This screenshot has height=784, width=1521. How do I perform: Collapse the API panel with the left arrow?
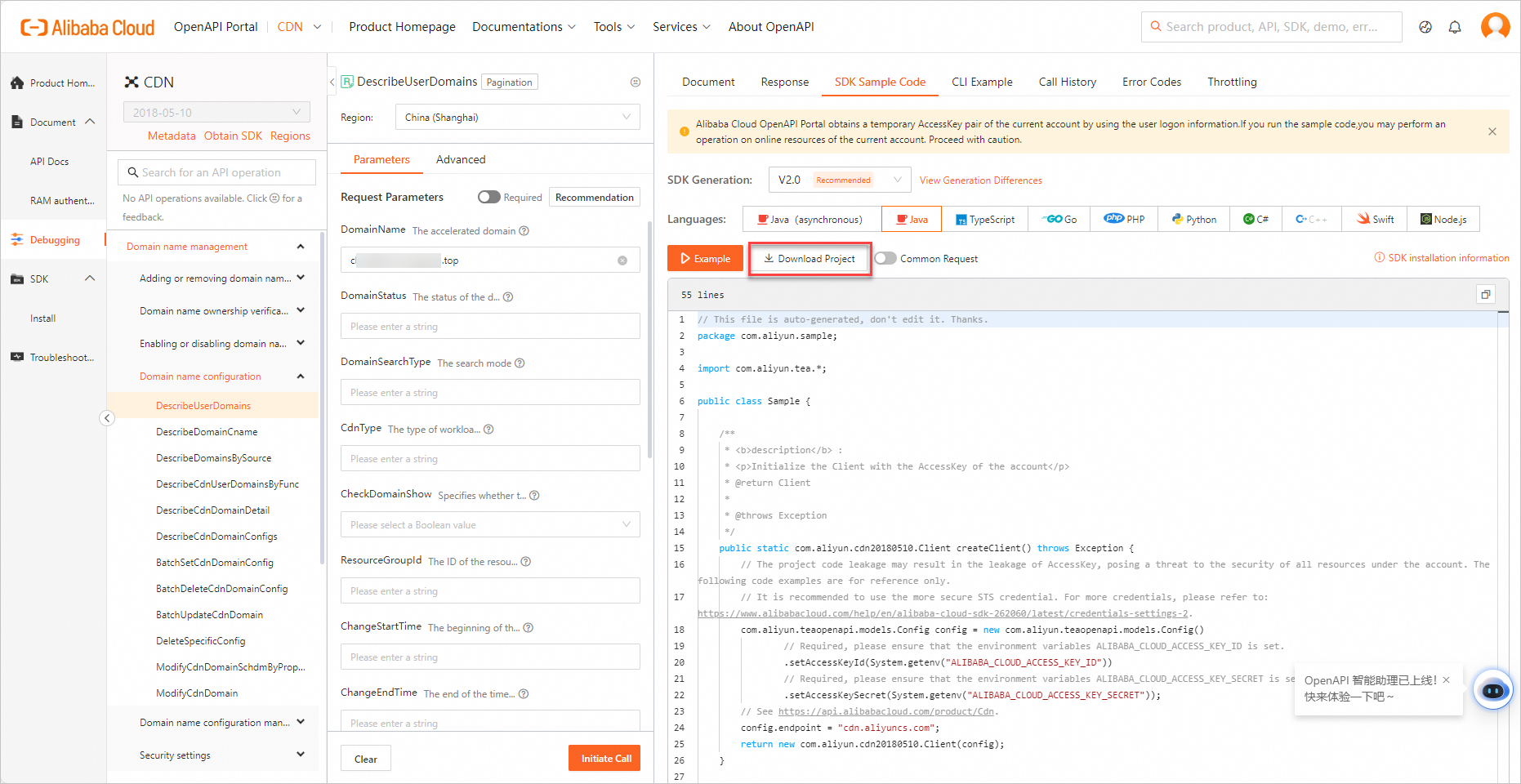pyautogui.click(x=332, y=82)
